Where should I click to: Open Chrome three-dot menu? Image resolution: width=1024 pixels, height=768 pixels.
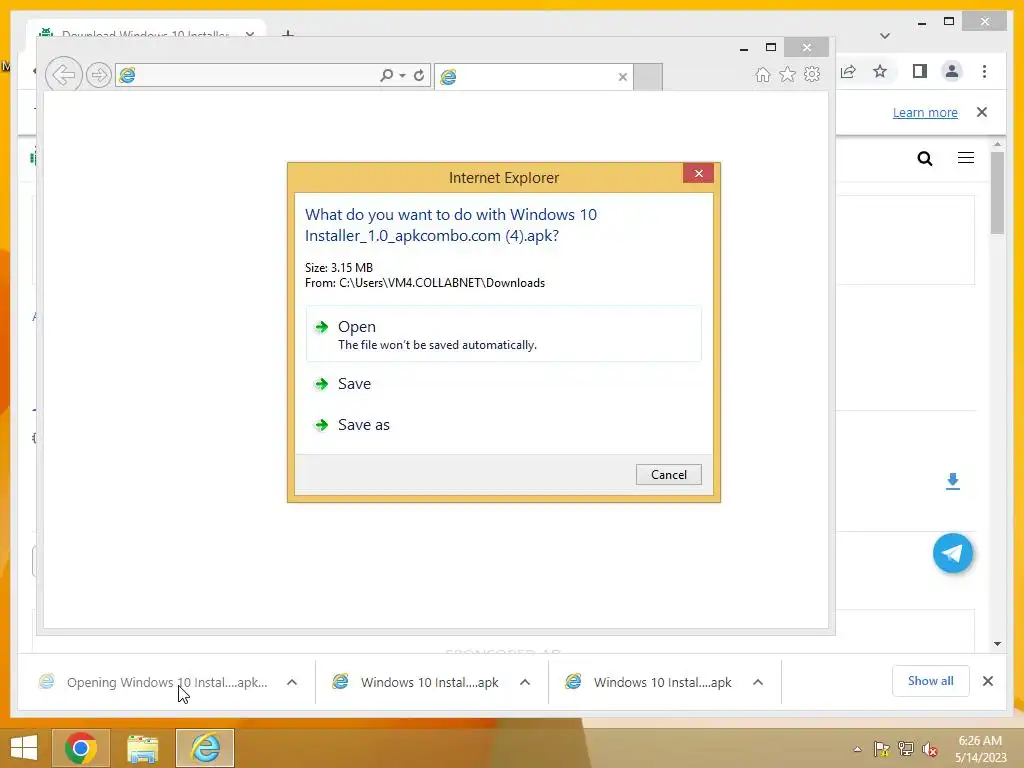coord(984,71)
